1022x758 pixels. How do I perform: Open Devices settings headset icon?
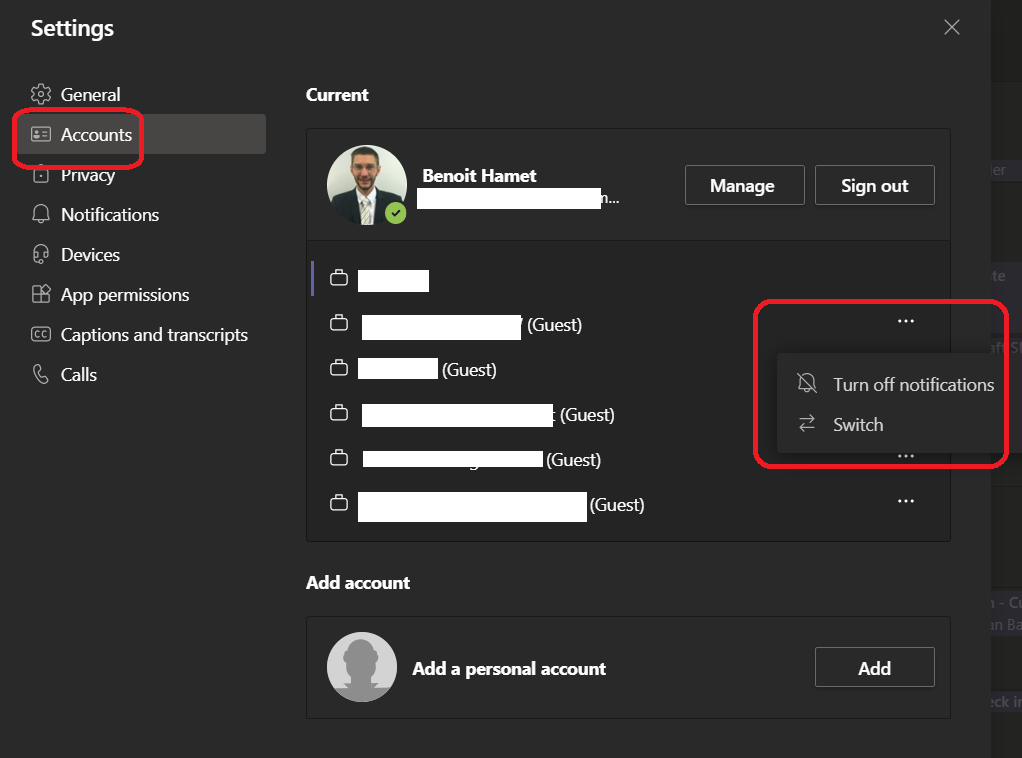(x=41, y=255)
